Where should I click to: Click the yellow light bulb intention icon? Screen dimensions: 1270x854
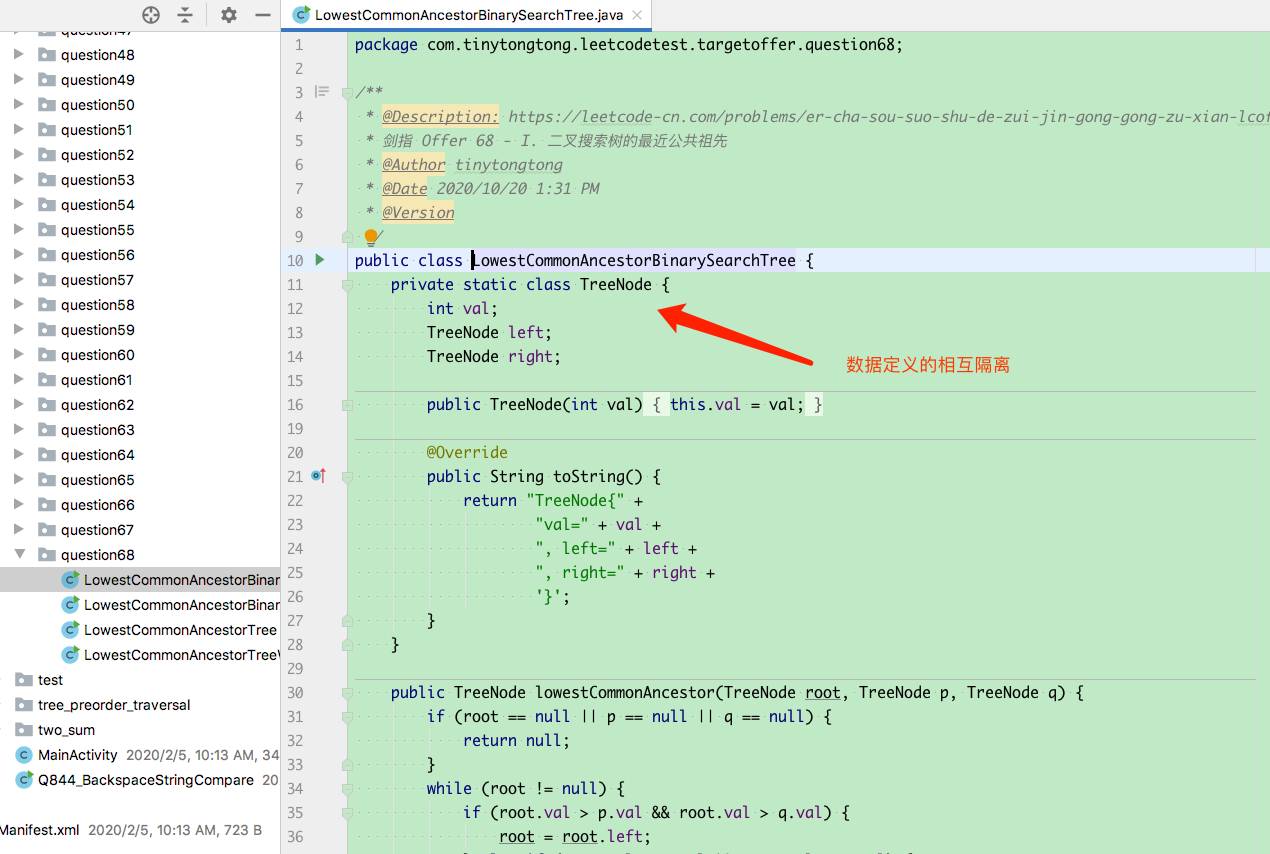coord(371,237)
